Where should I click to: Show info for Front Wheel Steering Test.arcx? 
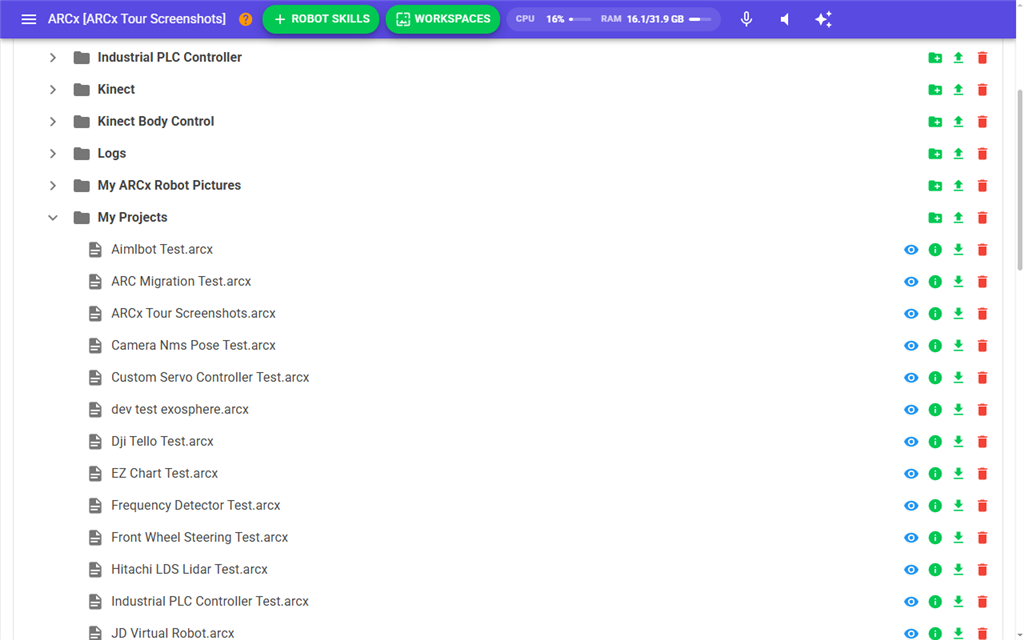tap(935, 537)
